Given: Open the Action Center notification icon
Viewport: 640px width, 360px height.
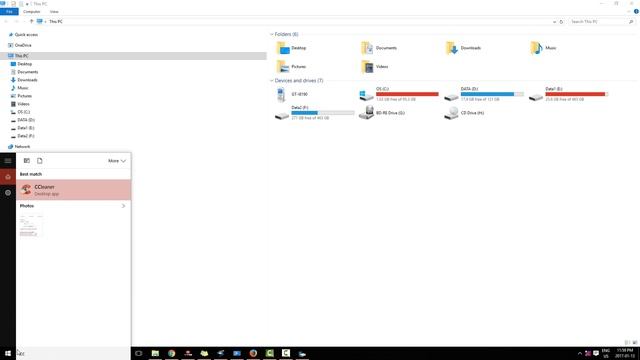Looking at the screenshot, I should [x=596, y=353].
